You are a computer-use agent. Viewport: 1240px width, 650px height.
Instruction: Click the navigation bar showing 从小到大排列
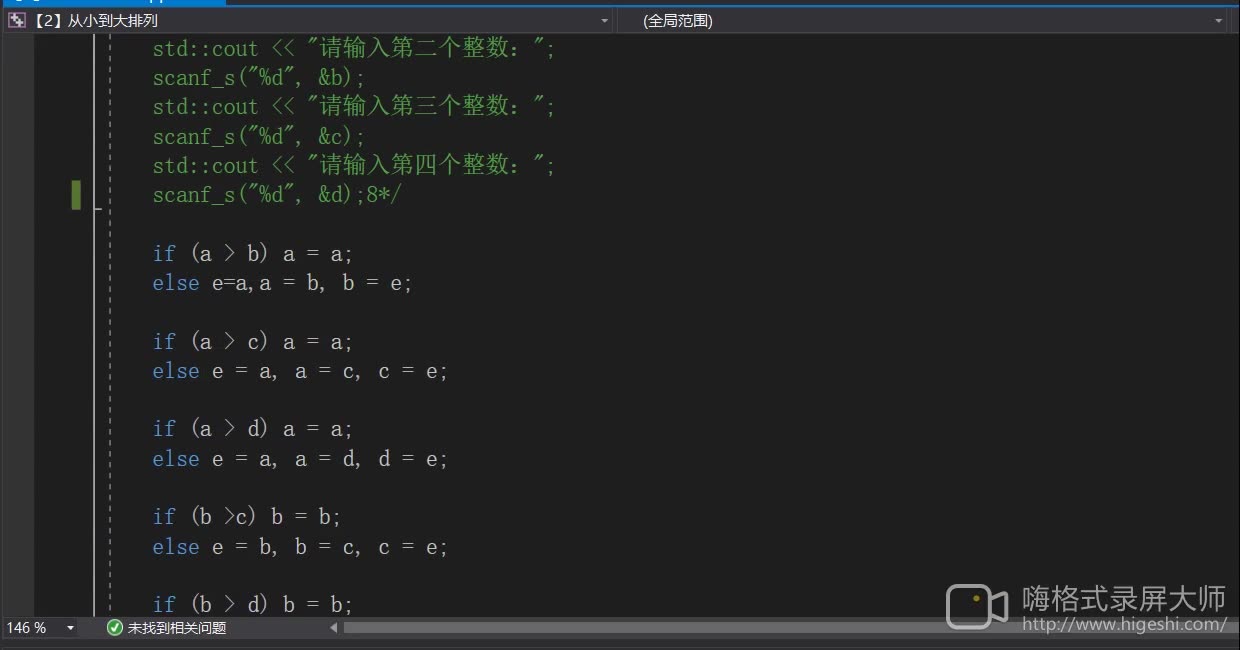[x=100, y=20]
